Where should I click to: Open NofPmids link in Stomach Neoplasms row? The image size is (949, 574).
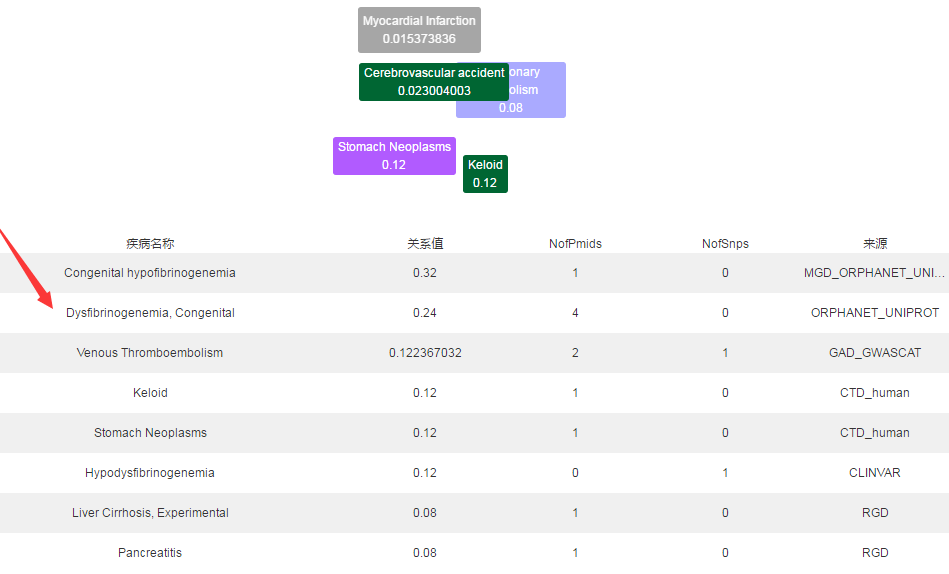(575, 433)
